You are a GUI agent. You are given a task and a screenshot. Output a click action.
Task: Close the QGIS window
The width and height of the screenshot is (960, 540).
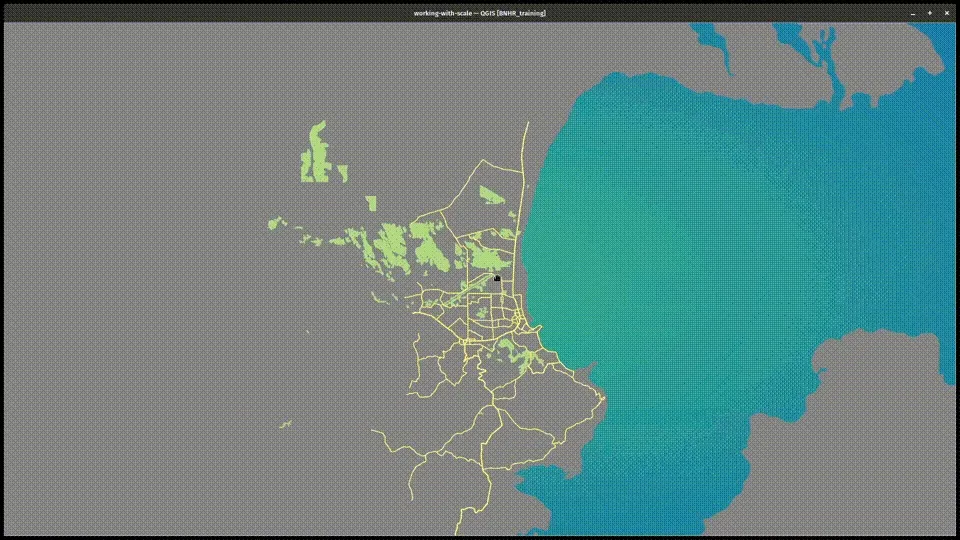coord(947,13)
